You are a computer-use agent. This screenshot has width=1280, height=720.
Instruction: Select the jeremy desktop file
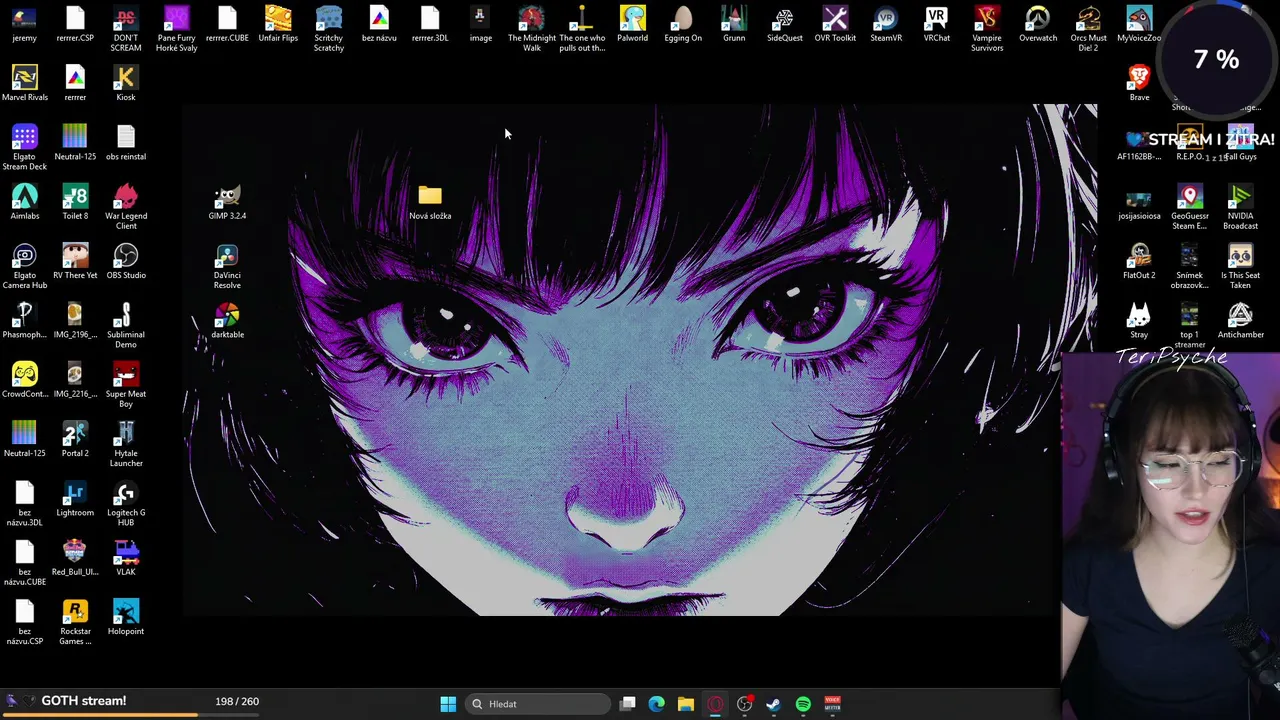pyautogui.click(x=25, y=25)
